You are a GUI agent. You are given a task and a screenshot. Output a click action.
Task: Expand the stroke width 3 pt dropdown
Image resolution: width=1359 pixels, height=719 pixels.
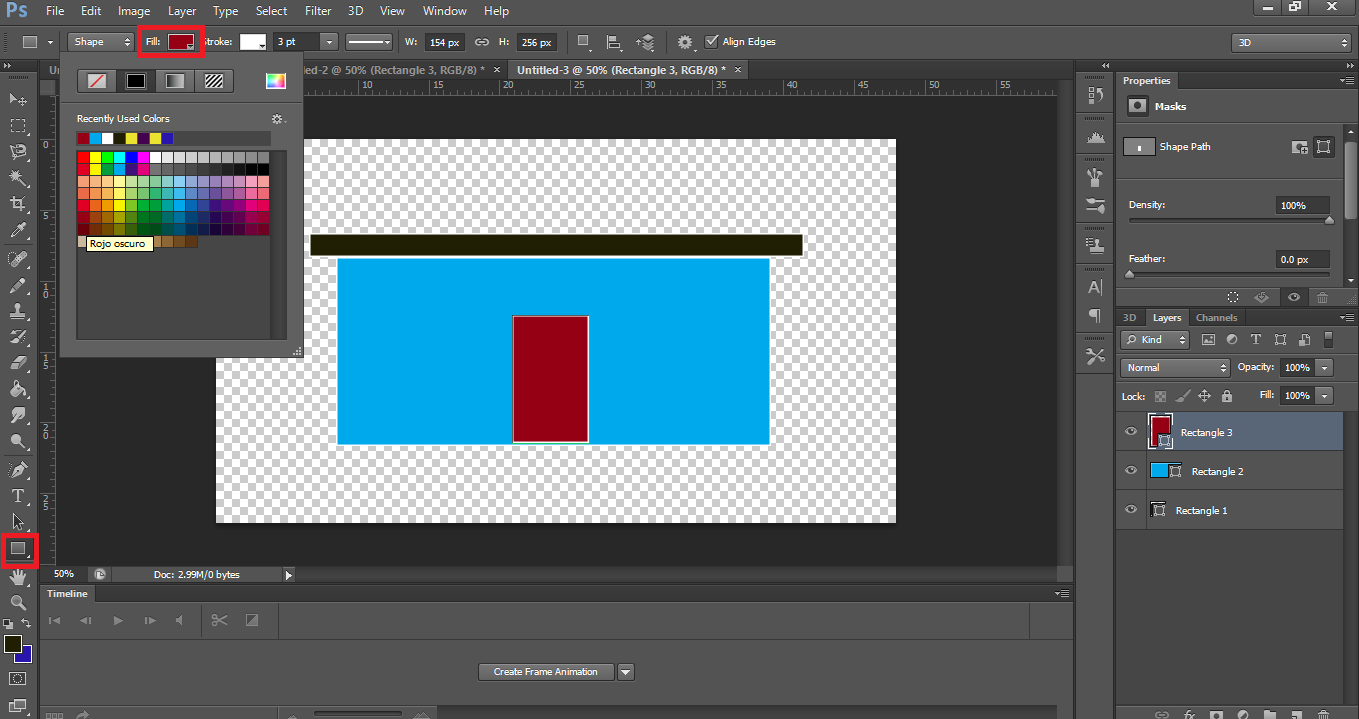(x=328, y=42)
